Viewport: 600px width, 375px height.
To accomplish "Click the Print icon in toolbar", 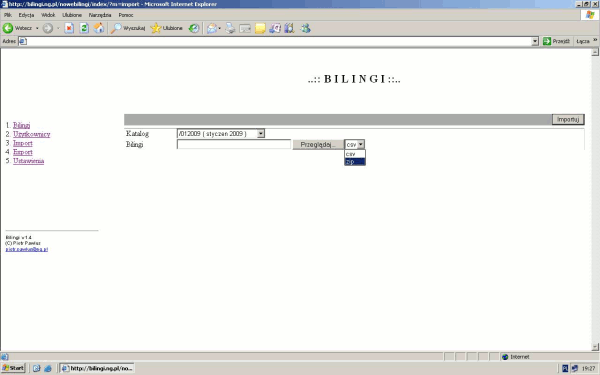I will pyautogui.click(x=230, y=28).
